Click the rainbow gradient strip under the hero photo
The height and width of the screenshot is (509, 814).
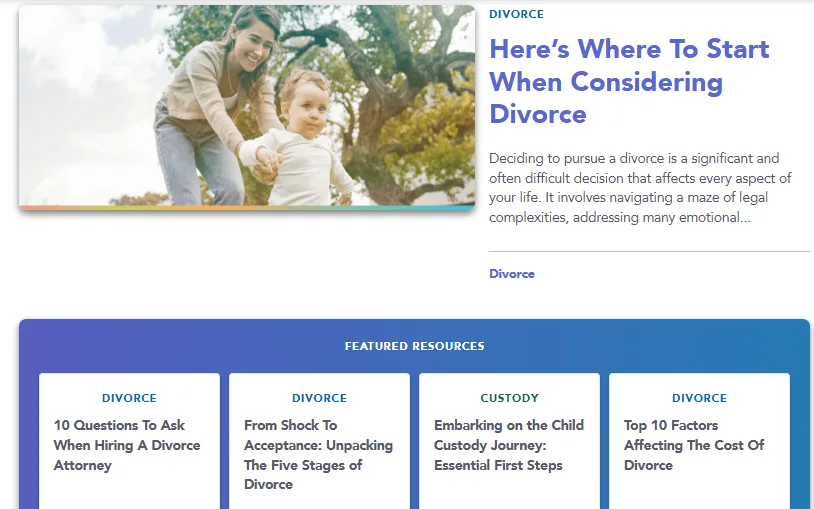point(247,208)
